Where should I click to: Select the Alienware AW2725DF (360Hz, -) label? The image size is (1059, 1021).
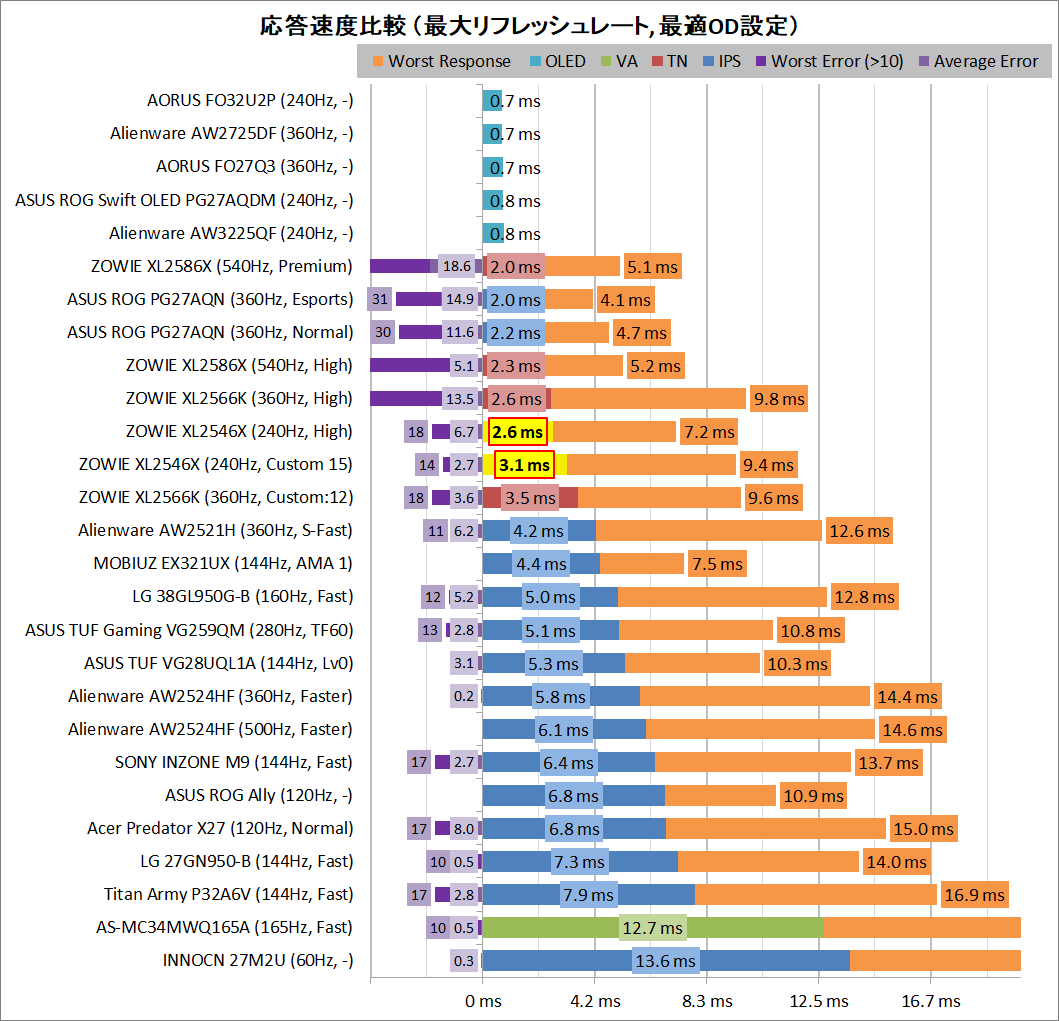(232, 134)
